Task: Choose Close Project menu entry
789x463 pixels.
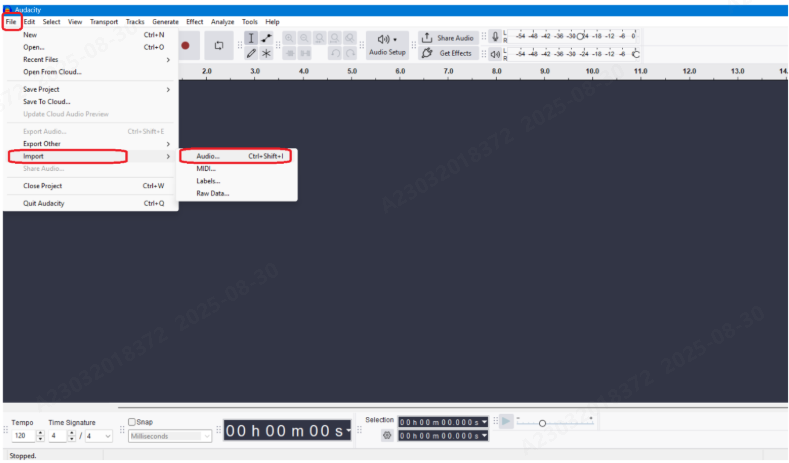Action: click(91, 186)
